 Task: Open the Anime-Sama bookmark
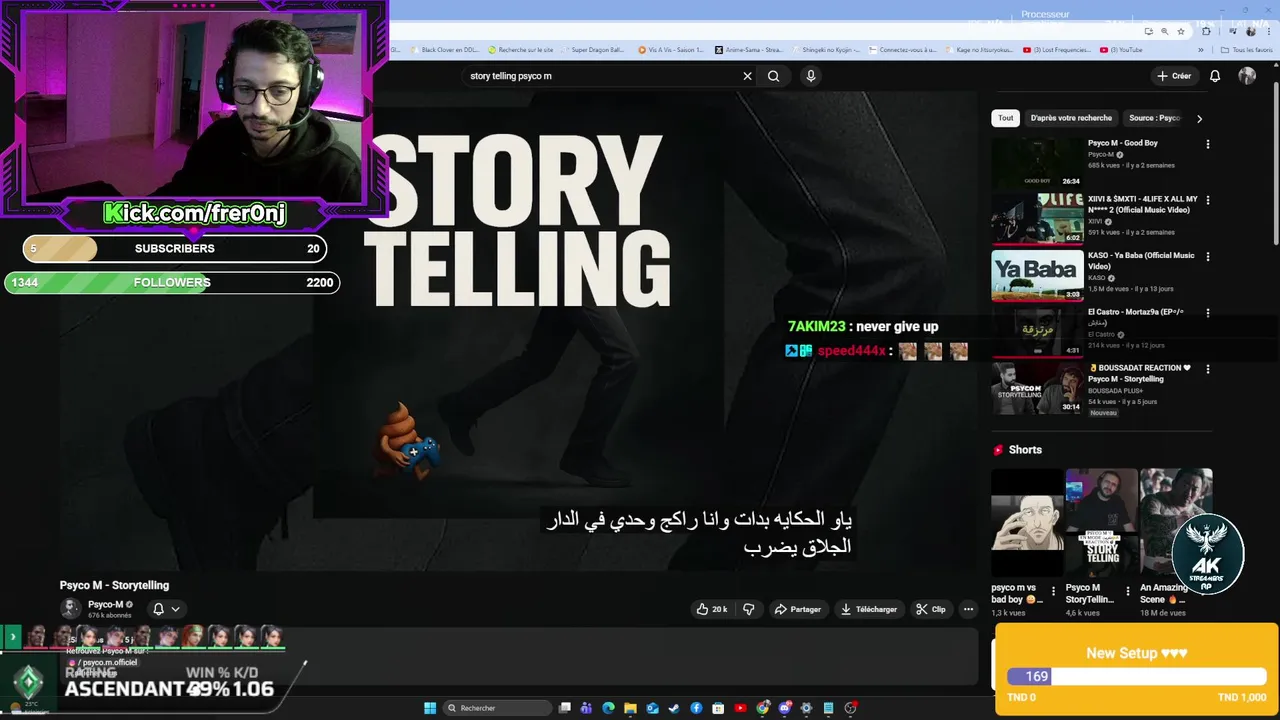pos(748,50)
